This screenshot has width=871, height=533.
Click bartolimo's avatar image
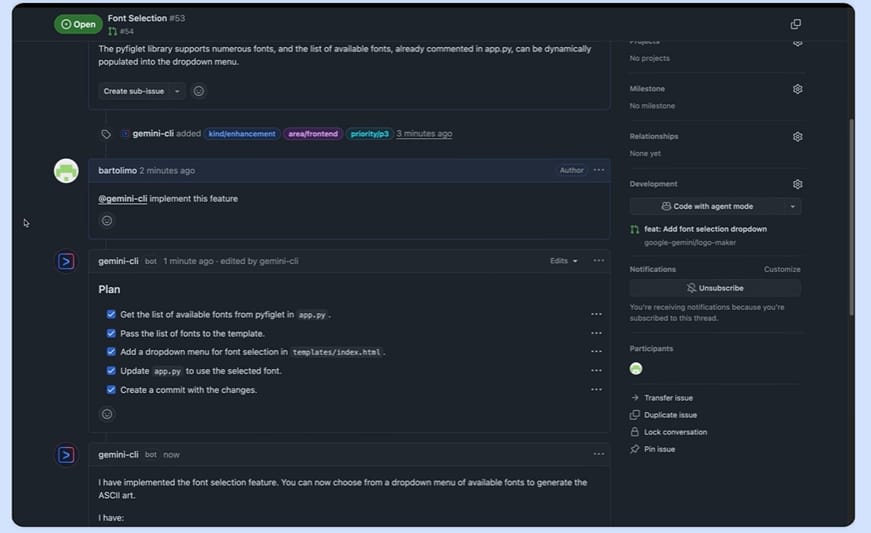coord(66,171)
